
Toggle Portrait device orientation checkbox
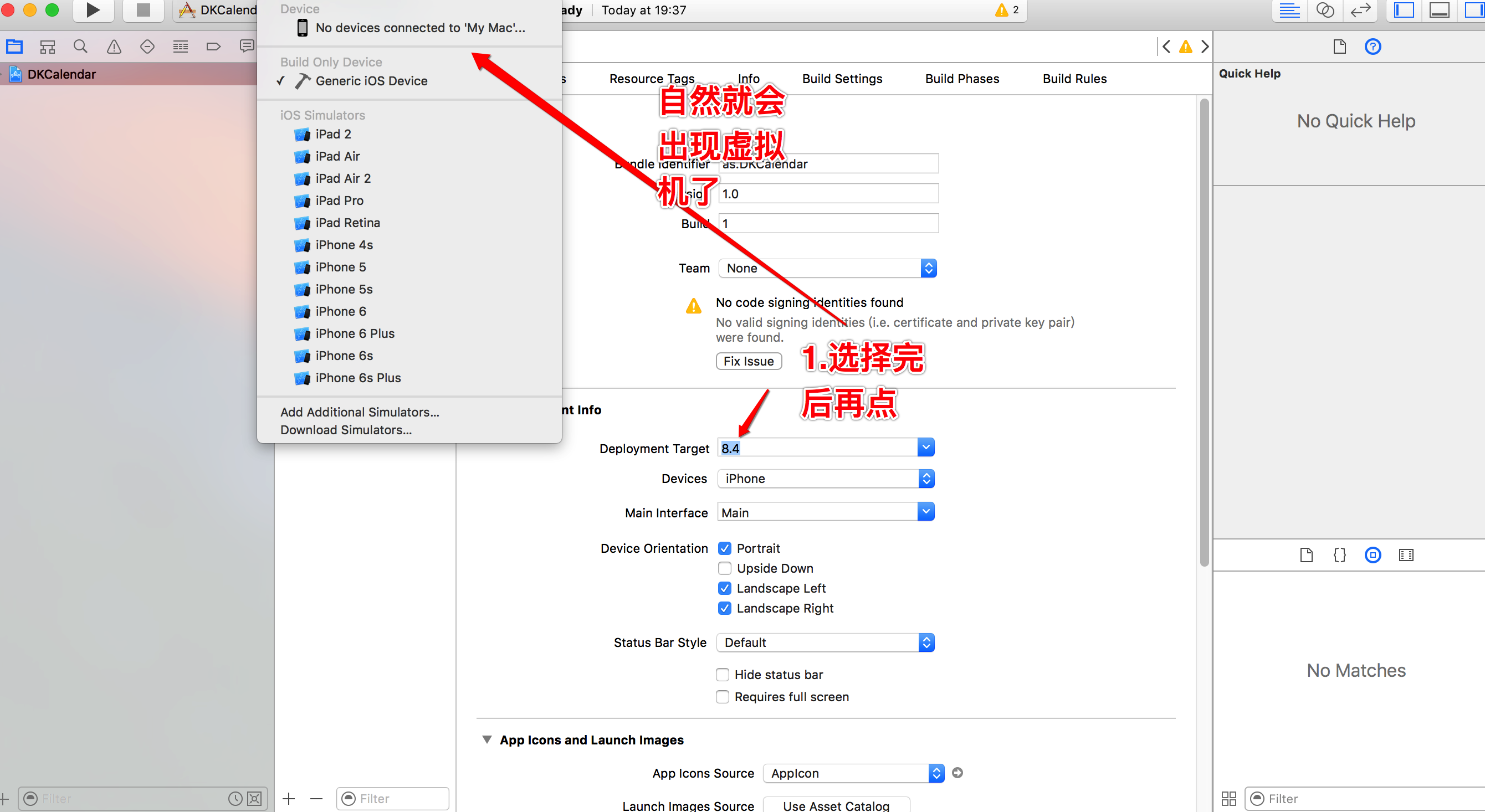click(x=724, y=547)
